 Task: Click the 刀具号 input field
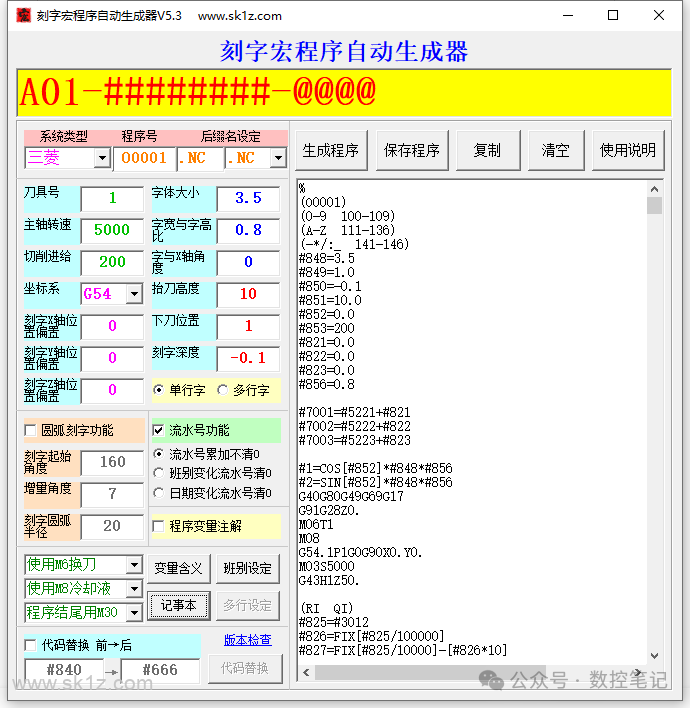point(112,198)
